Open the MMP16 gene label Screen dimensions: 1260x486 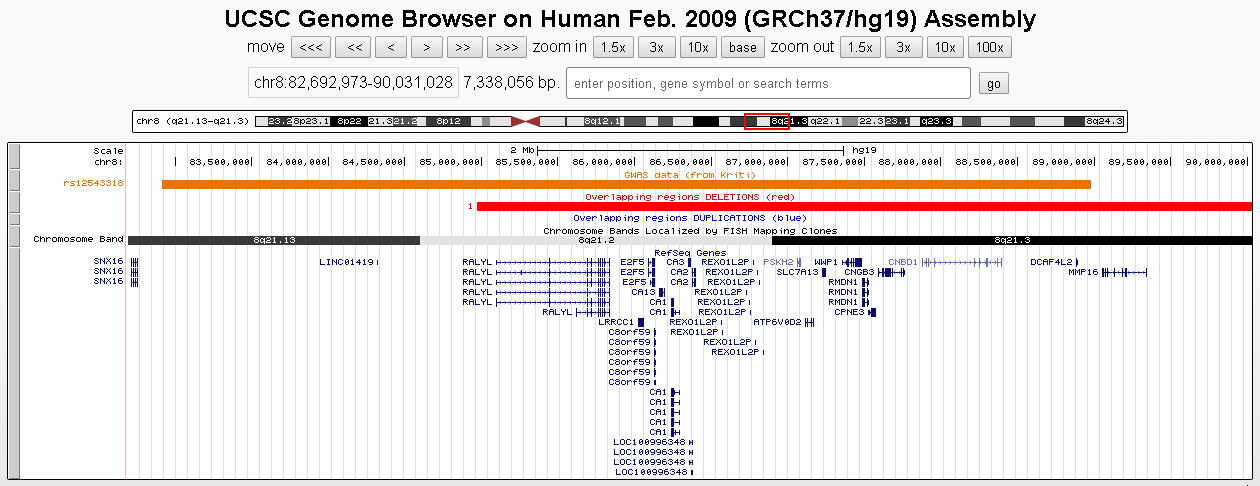pyautogui.click(x=1082, y=272)
